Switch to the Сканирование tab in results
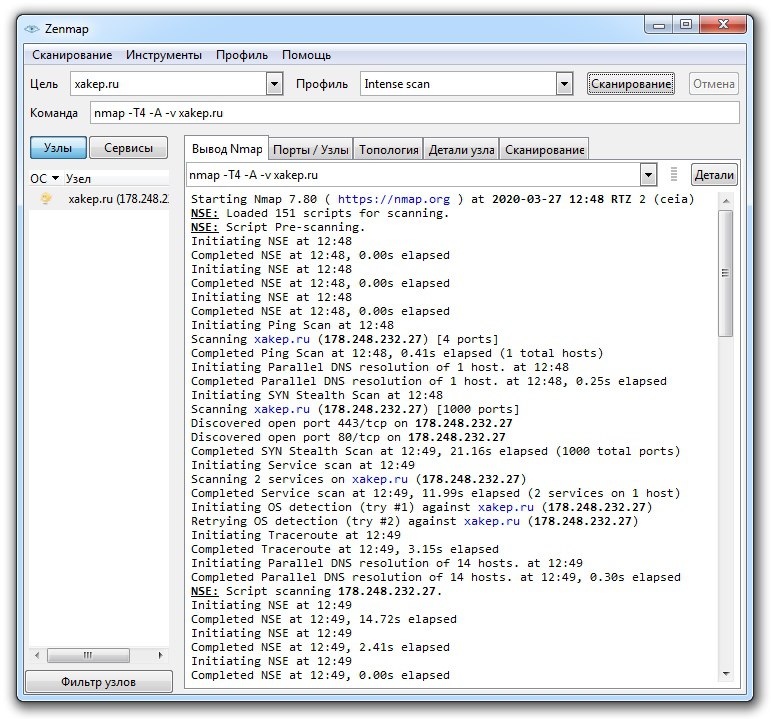The image size is (773, 719). (x=544, y=149)
